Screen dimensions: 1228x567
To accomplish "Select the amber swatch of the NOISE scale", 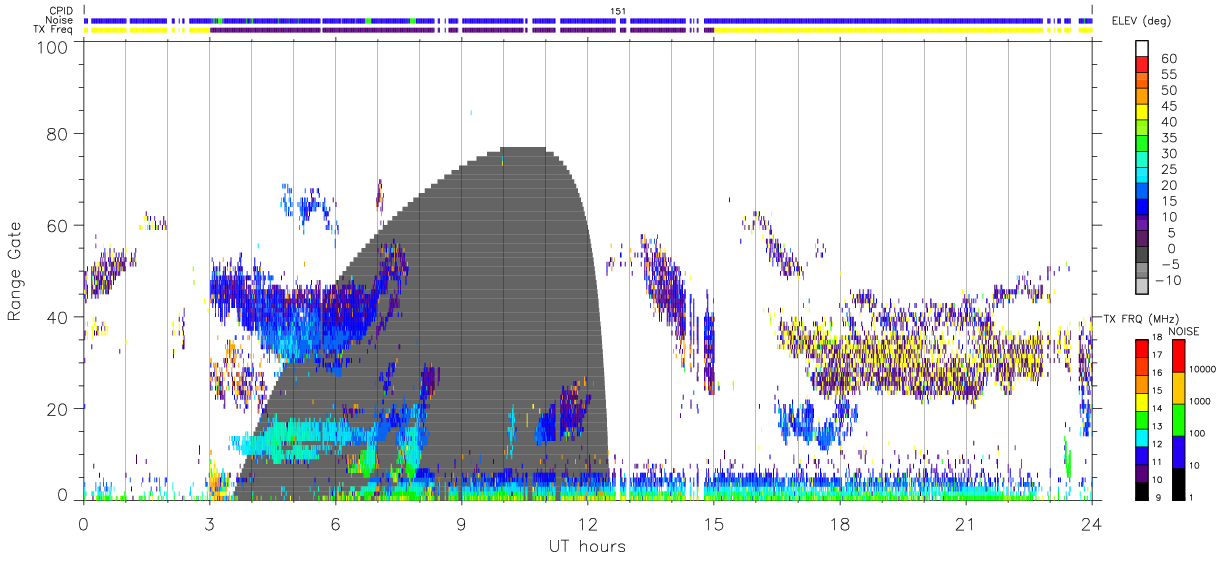I will pos(1178,388).
